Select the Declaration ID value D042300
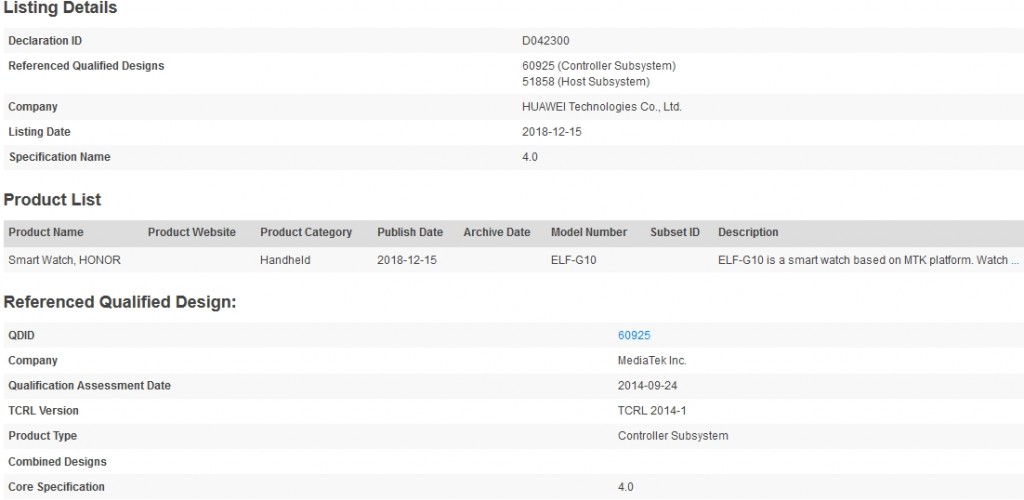This screenshot has height=500, width=1024. (x=546, y=41)
